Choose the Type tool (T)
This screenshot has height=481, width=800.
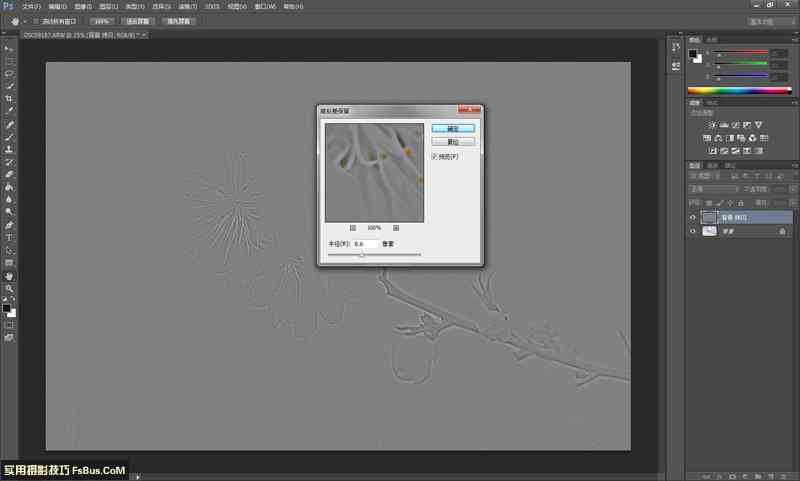[x=9, y=238]
